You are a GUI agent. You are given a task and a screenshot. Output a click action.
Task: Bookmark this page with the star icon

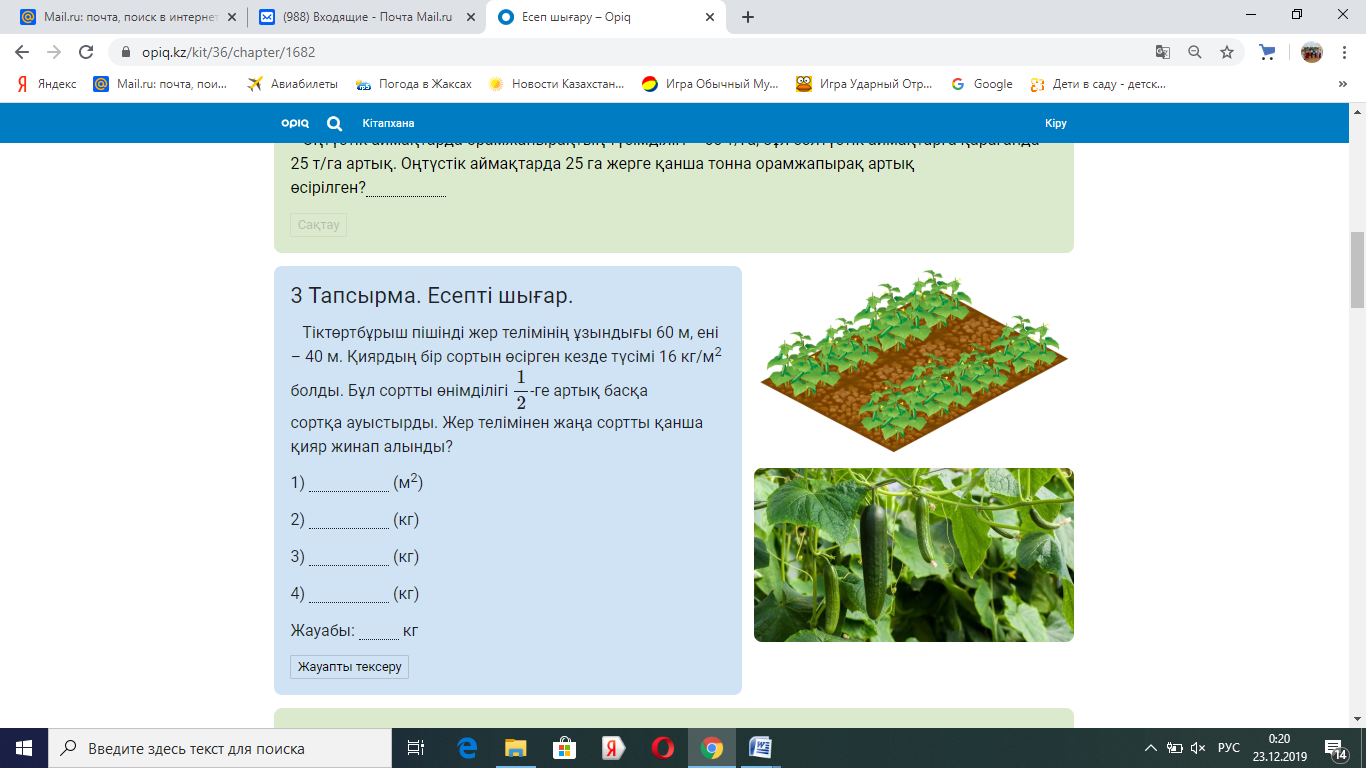point(1226,52)
